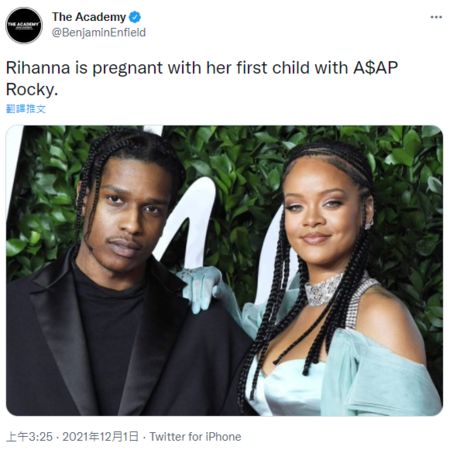Open The Academy profile avatar
Viewport: 453px width, 450px height.
point(24,25)
